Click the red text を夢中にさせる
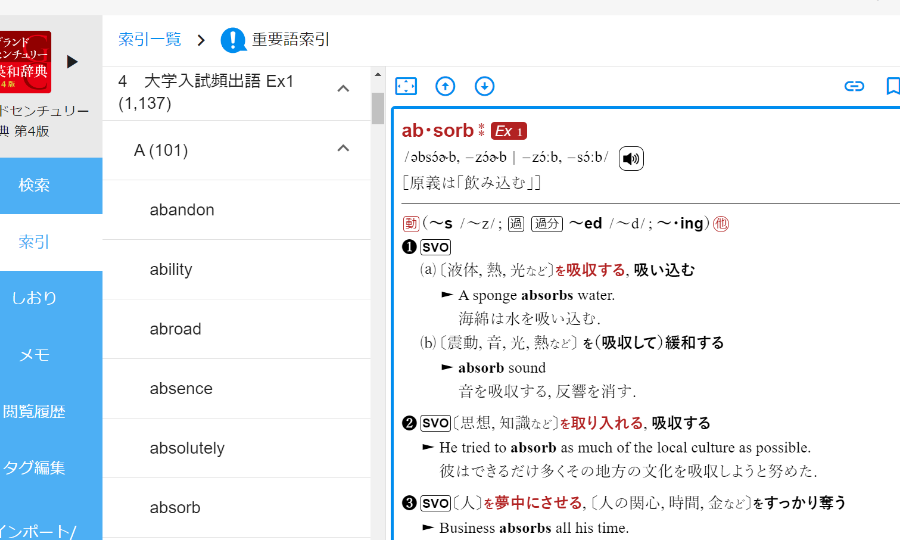The height and width of the screenshot is (540, 900). [533, 503]
